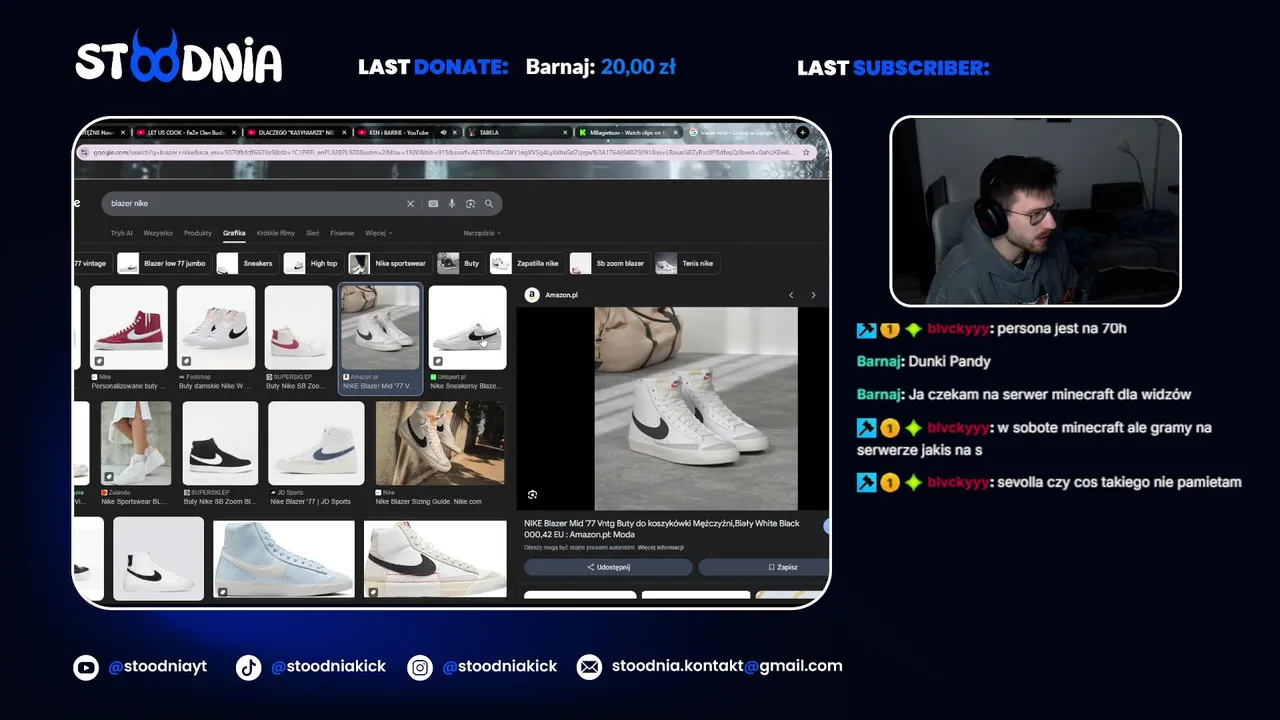Click the 'Tenis nike' filter chip
This screenshot has width=1280, height=720.
coord(687,263)
